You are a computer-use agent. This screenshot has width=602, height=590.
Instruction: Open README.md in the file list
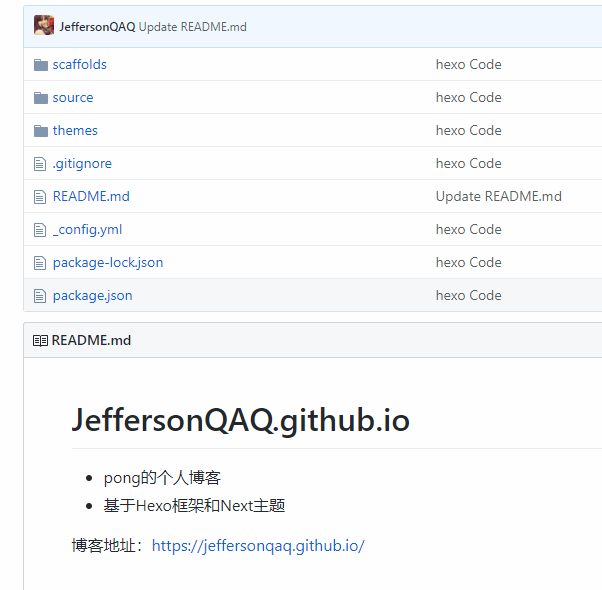[x=91, y=197]
